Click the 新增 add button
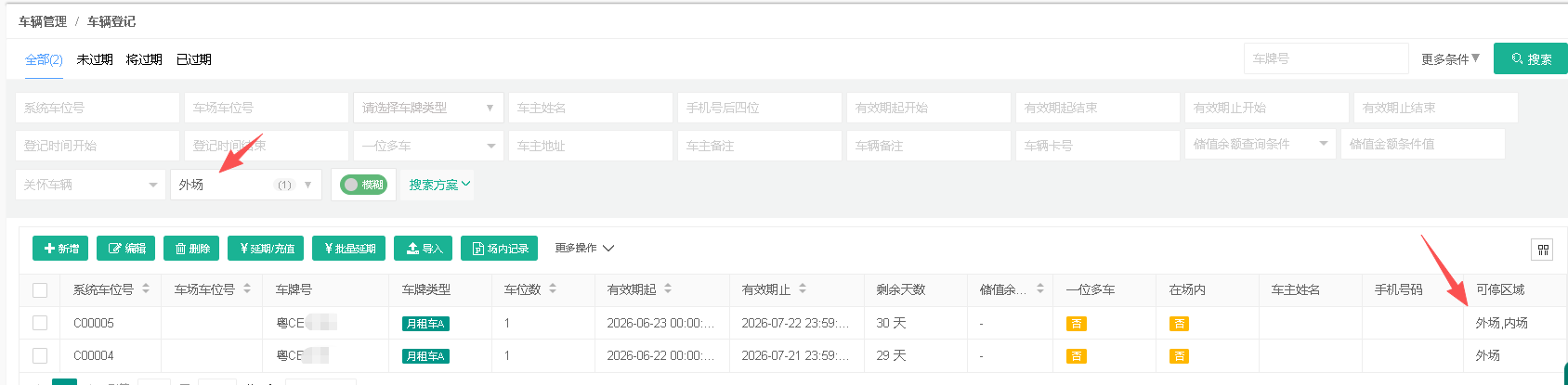The image size is (1568, 385). coord(60,249)
